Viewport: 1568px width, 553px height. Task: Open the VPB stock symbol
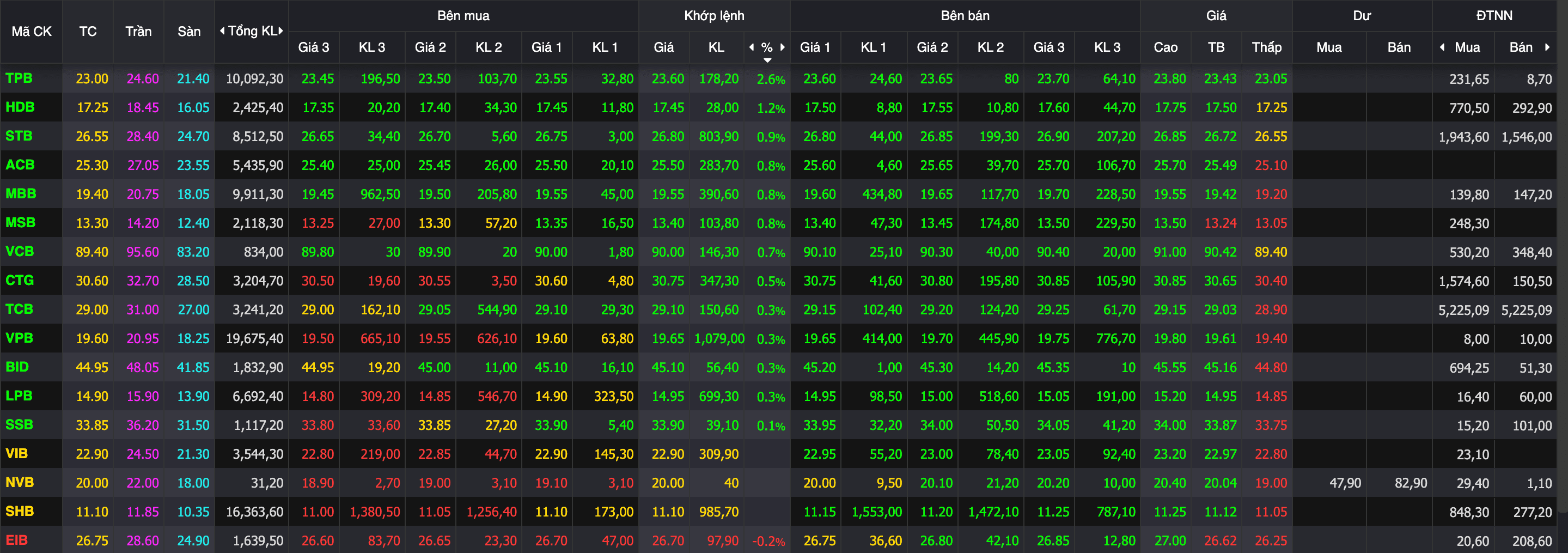pyautogui.click(x=20, y=337)
